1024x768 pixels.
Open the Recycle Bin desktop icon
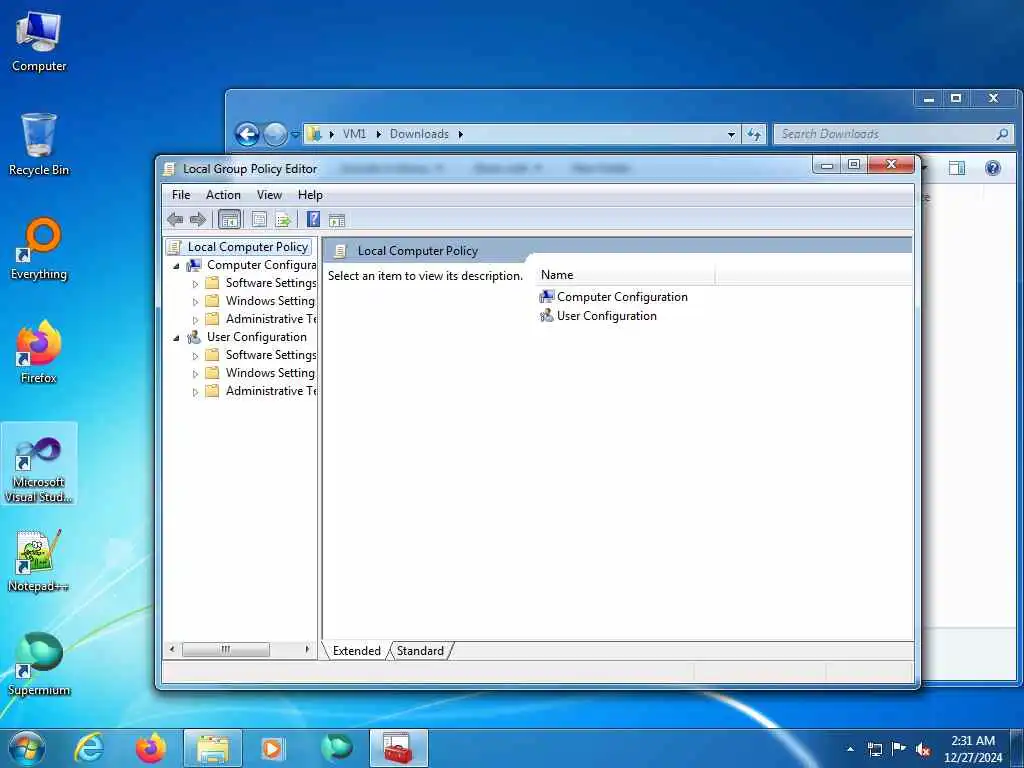pyautogui.click(x=39, y=145)
